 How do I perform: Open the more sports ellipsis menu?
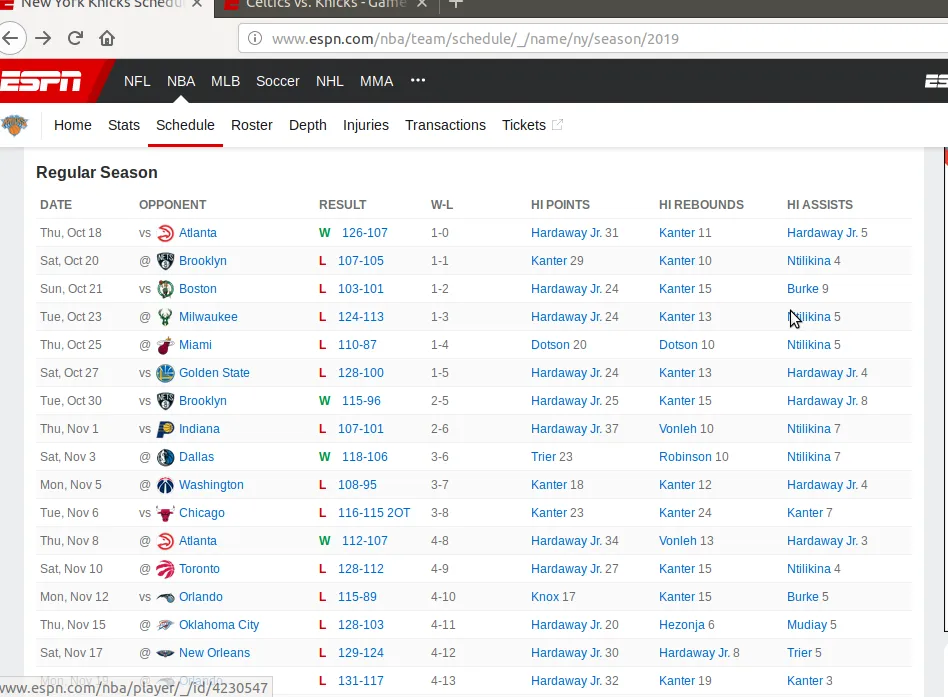418,80
